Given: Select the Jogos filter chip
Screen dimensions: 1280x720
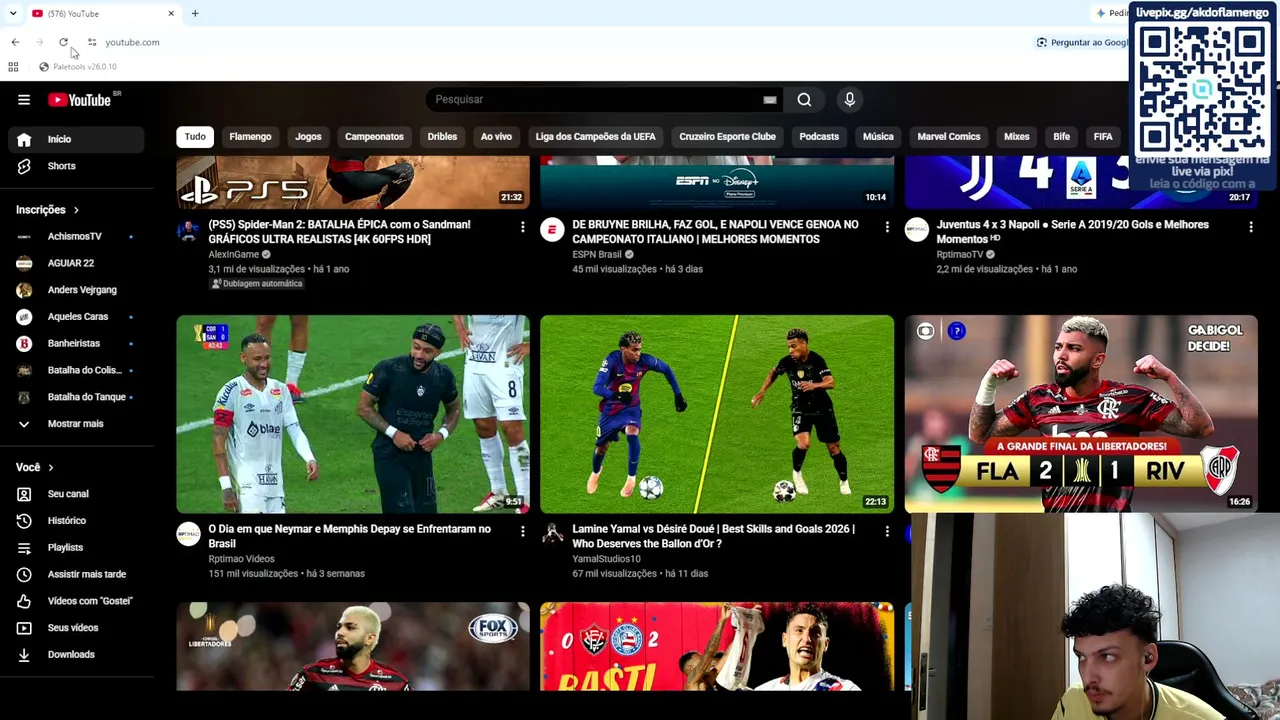Looking at the screenshot, I should click(308, 137).
